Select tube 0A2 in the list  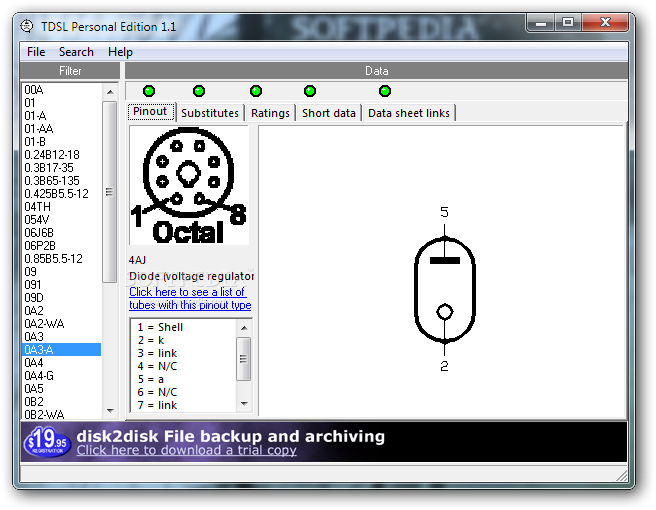pyautogui.click(x=62, y=310)
